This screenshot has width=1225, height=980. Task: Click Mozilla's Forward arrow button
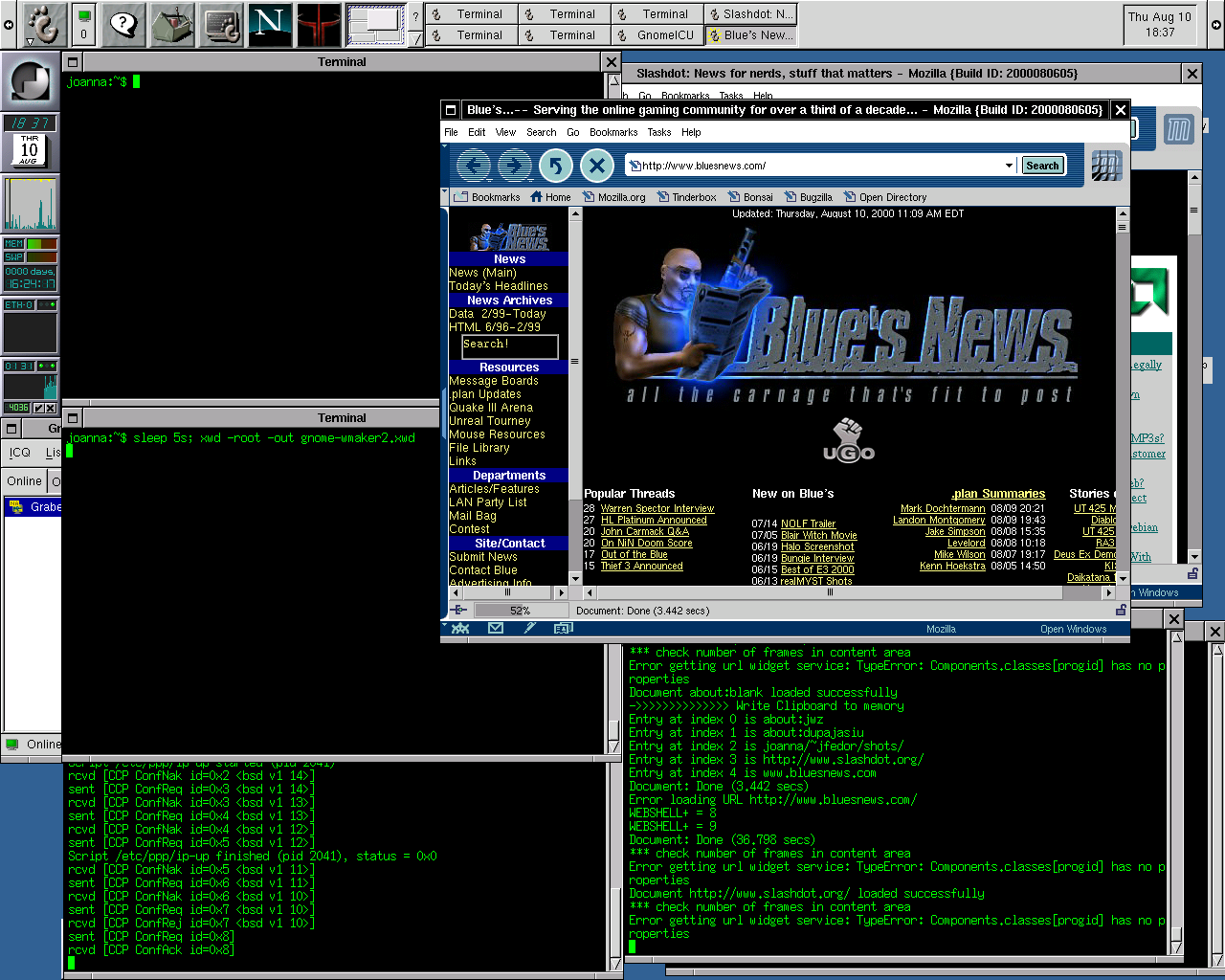[515, 166]
